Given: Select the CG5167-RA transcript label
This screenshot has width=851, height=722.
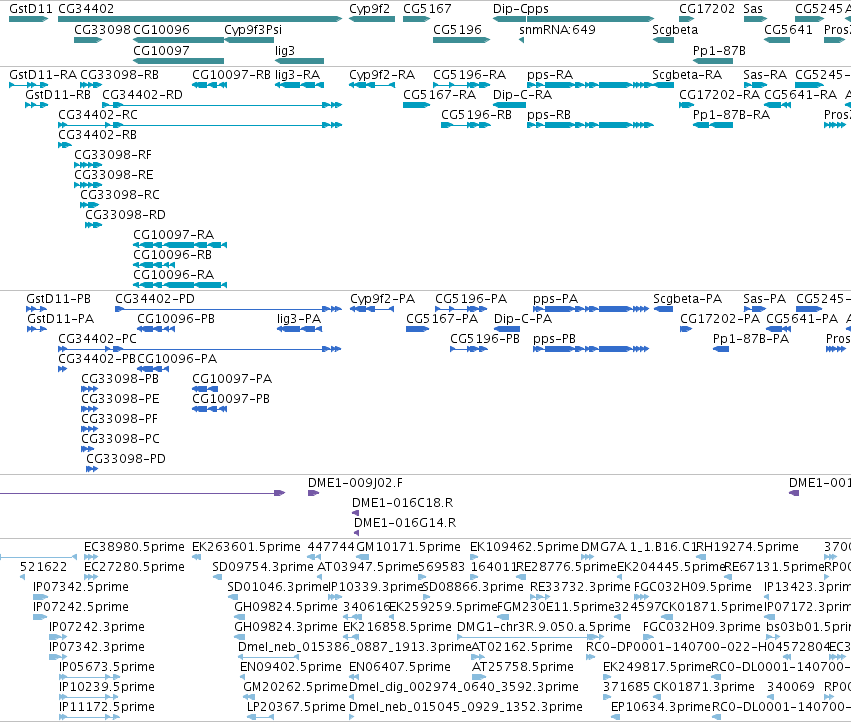Looking at the screenshot, I should (440, 94).
